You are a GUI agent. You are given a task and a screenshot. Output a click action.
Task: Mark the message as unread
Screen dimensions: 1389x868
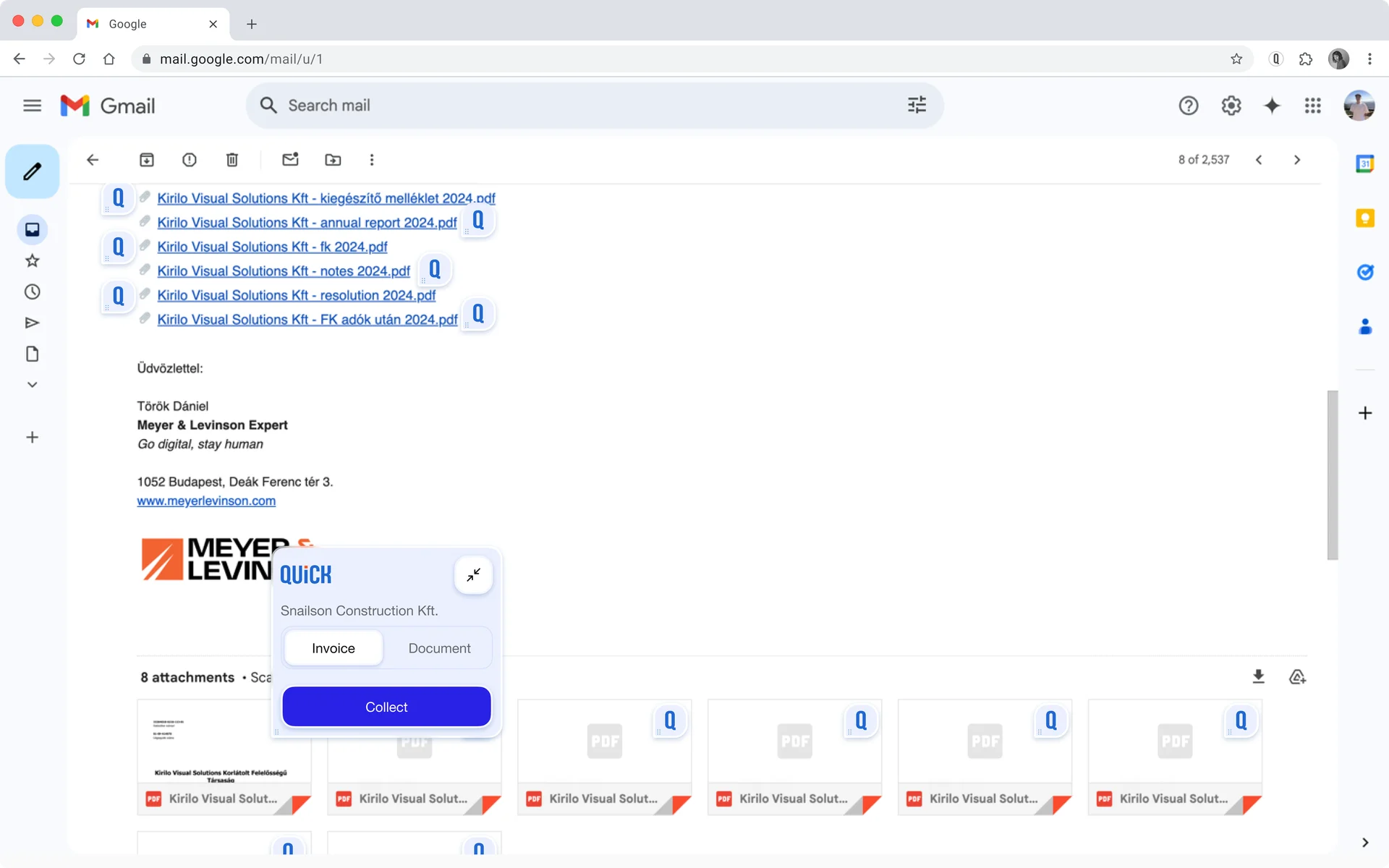290,160
